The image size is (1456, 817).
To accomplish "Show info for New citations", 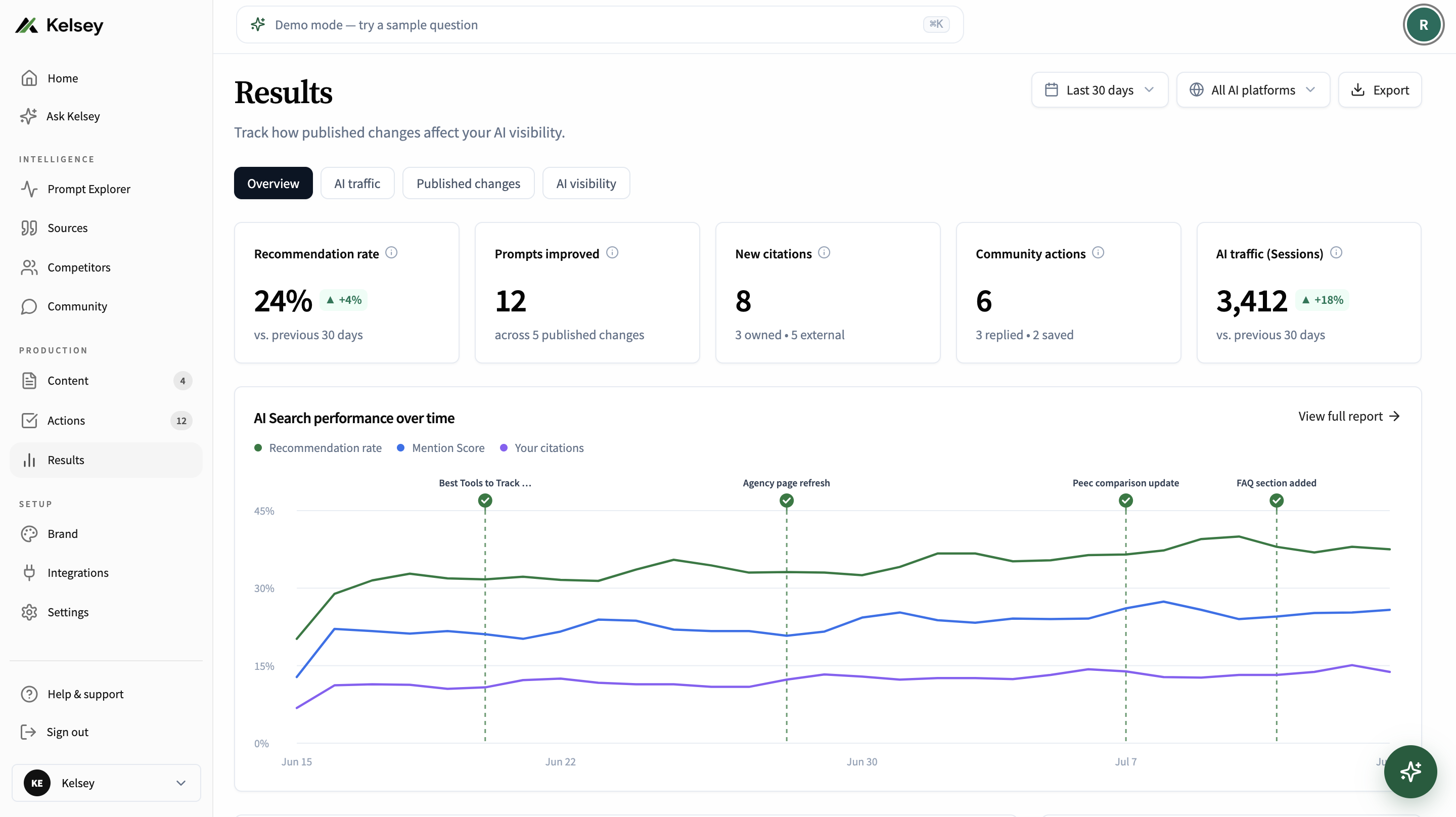I will coord(824,253).
